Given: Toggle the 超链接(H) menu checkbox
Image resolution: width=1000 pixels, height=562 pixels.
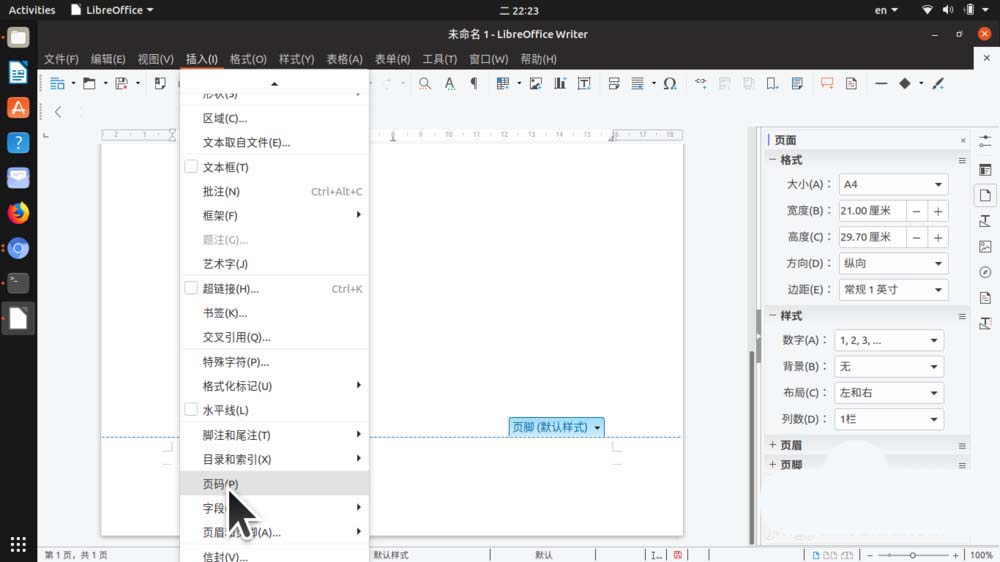Looking at the screenshot, I should (x=191, y=288).
